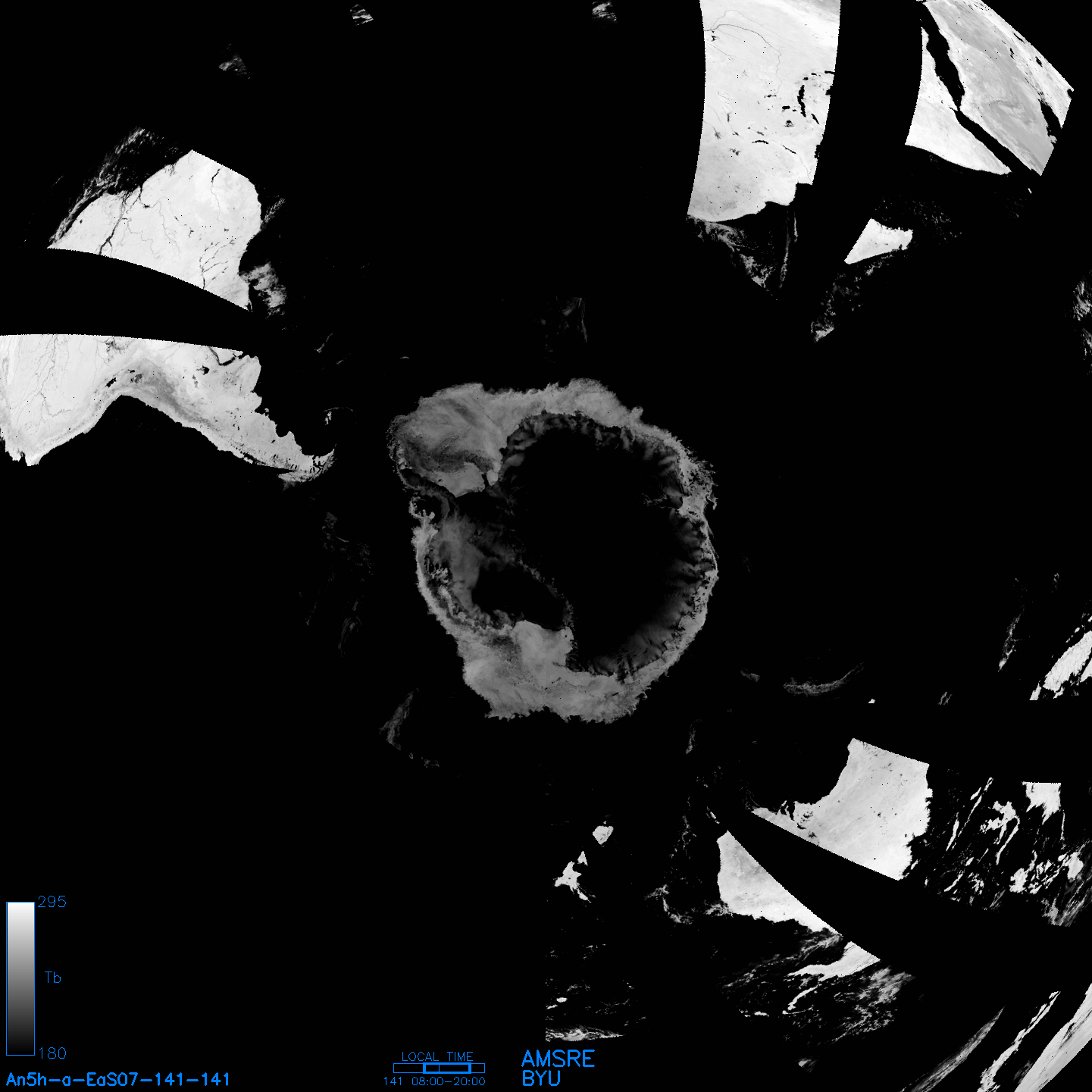Click the 'BYU' label

(x=541, y=1078)
